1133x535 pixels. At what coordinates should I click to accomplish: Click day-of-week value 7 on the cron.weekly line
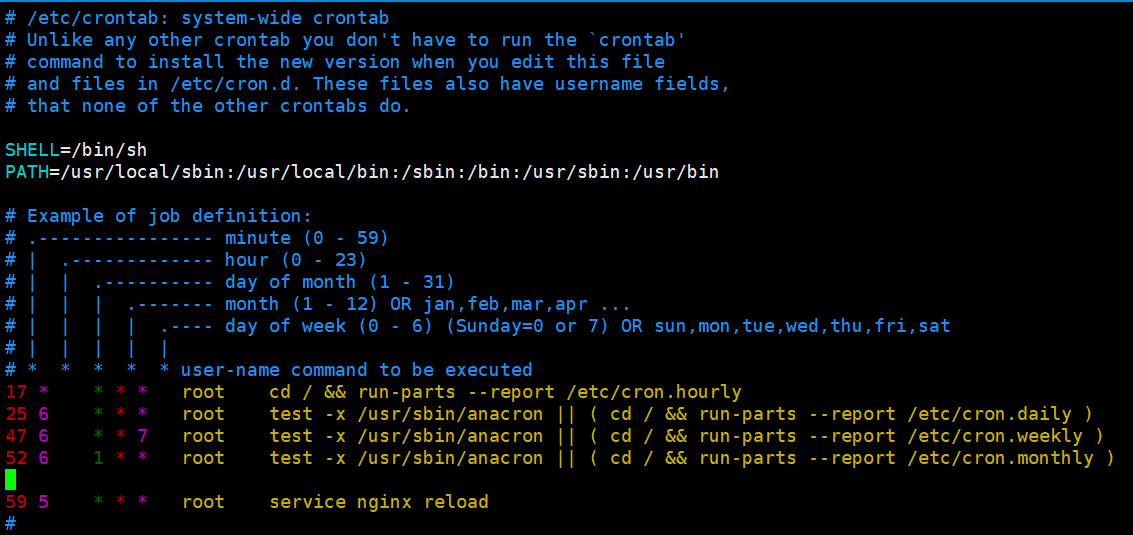[x=142, y=436]
